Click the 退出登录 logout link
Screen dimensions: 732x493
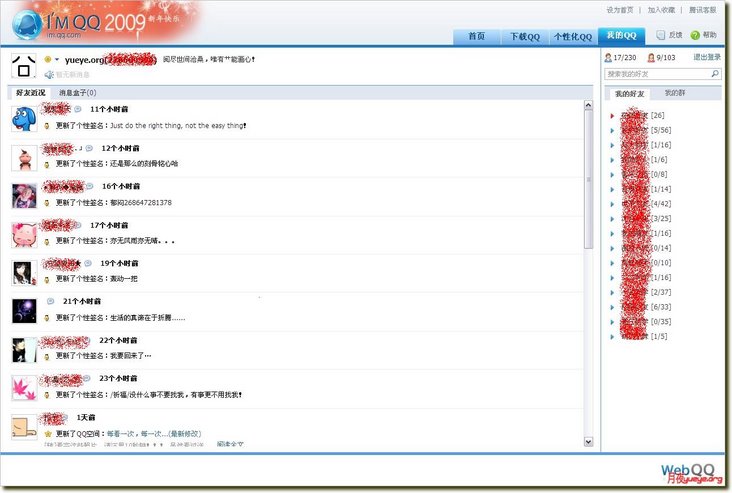(x=707, y=57)
